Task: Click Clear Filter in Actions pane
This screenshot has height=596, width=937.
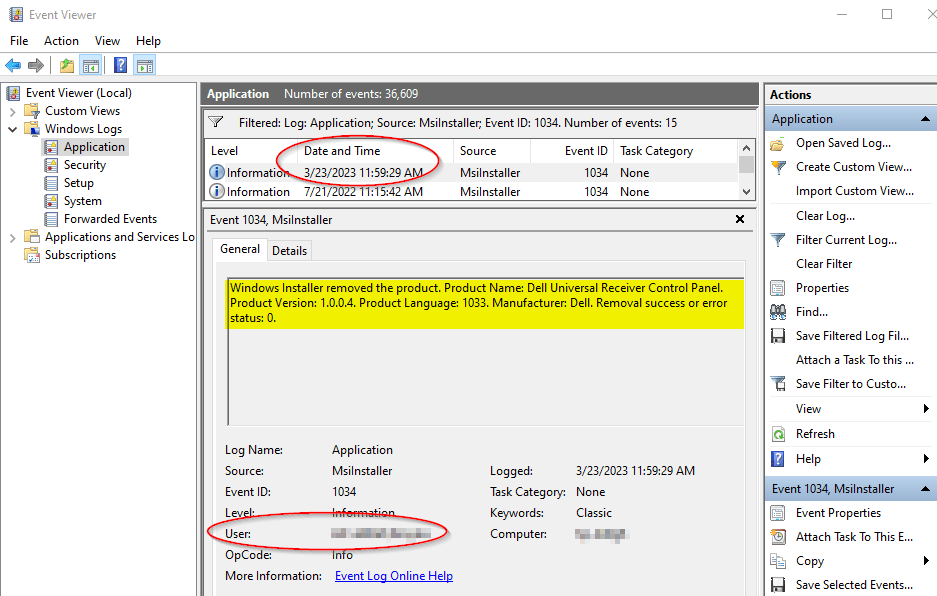Action: point(823,264)
